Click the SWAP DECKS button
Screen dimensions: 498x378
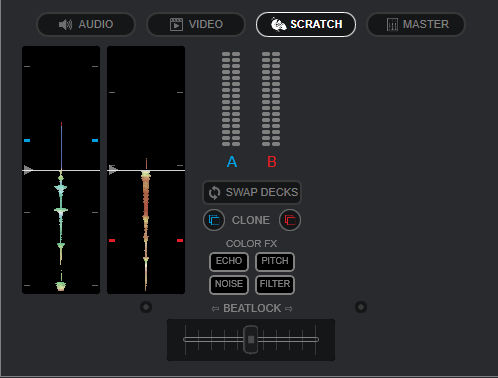pos(252,192)
